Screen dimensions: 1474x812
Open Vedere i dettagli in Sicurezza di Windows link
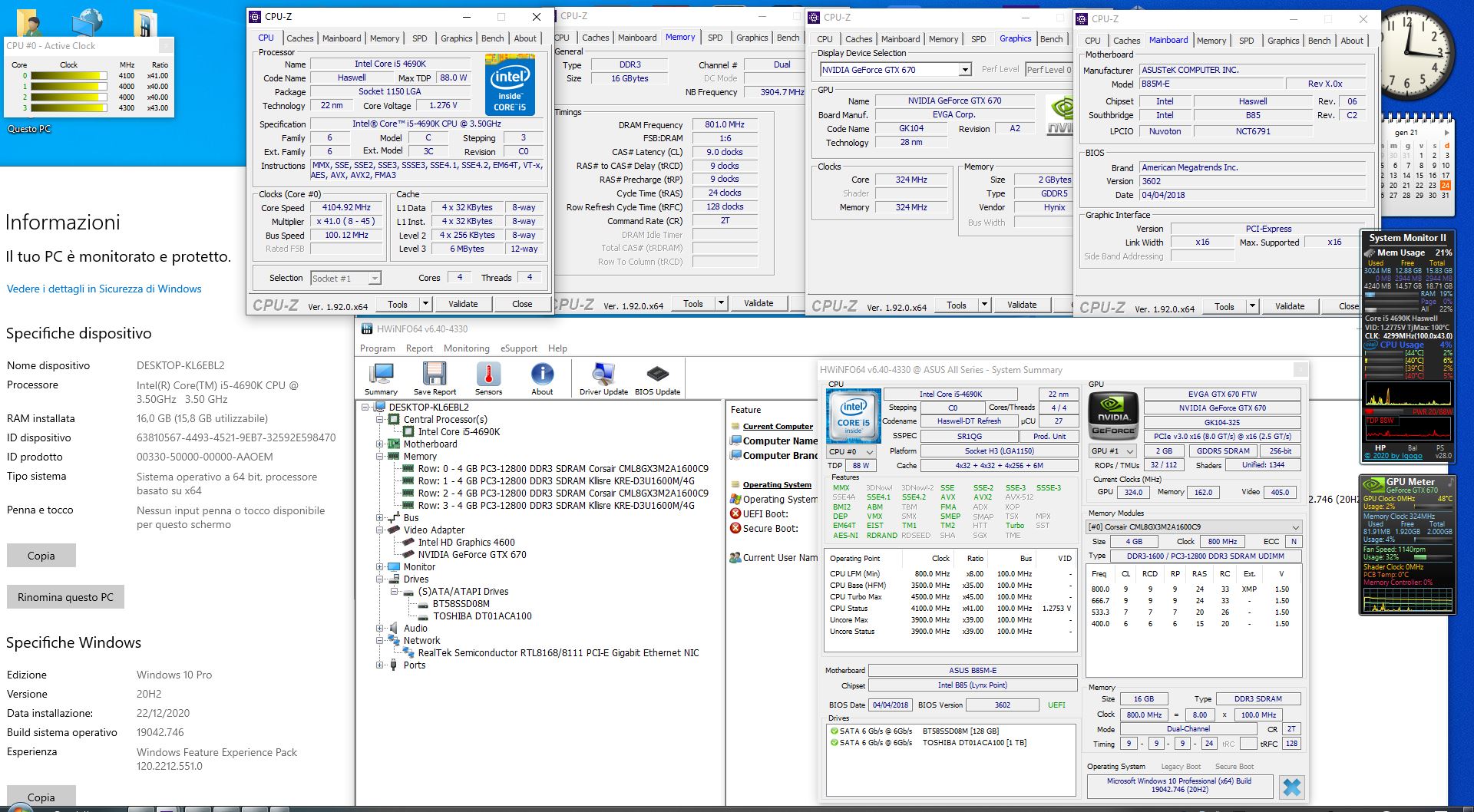pyautogui.click(x=104, y=289)
